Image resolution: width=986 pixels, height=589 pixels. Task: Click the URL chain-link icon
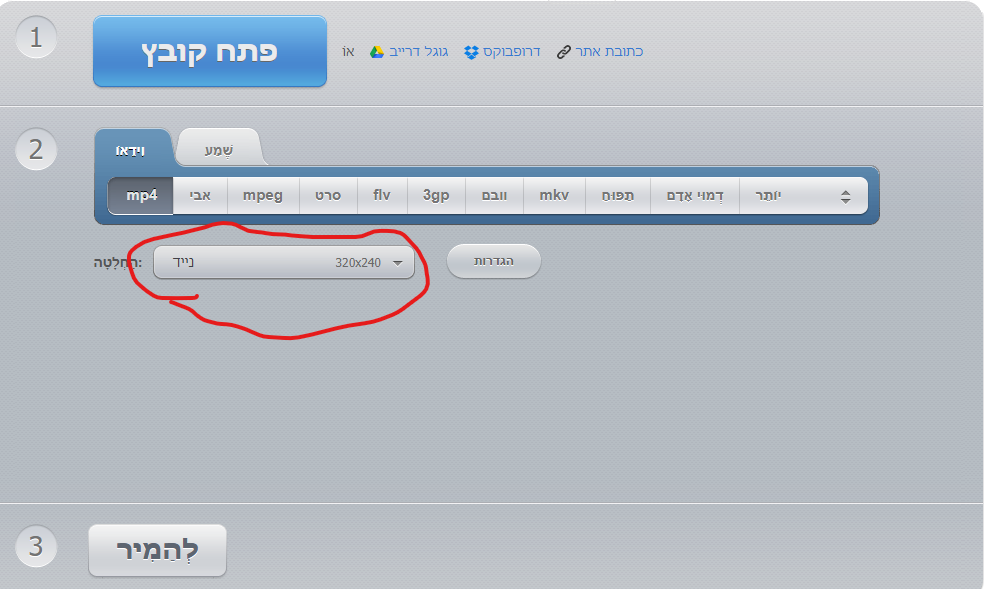563,52
